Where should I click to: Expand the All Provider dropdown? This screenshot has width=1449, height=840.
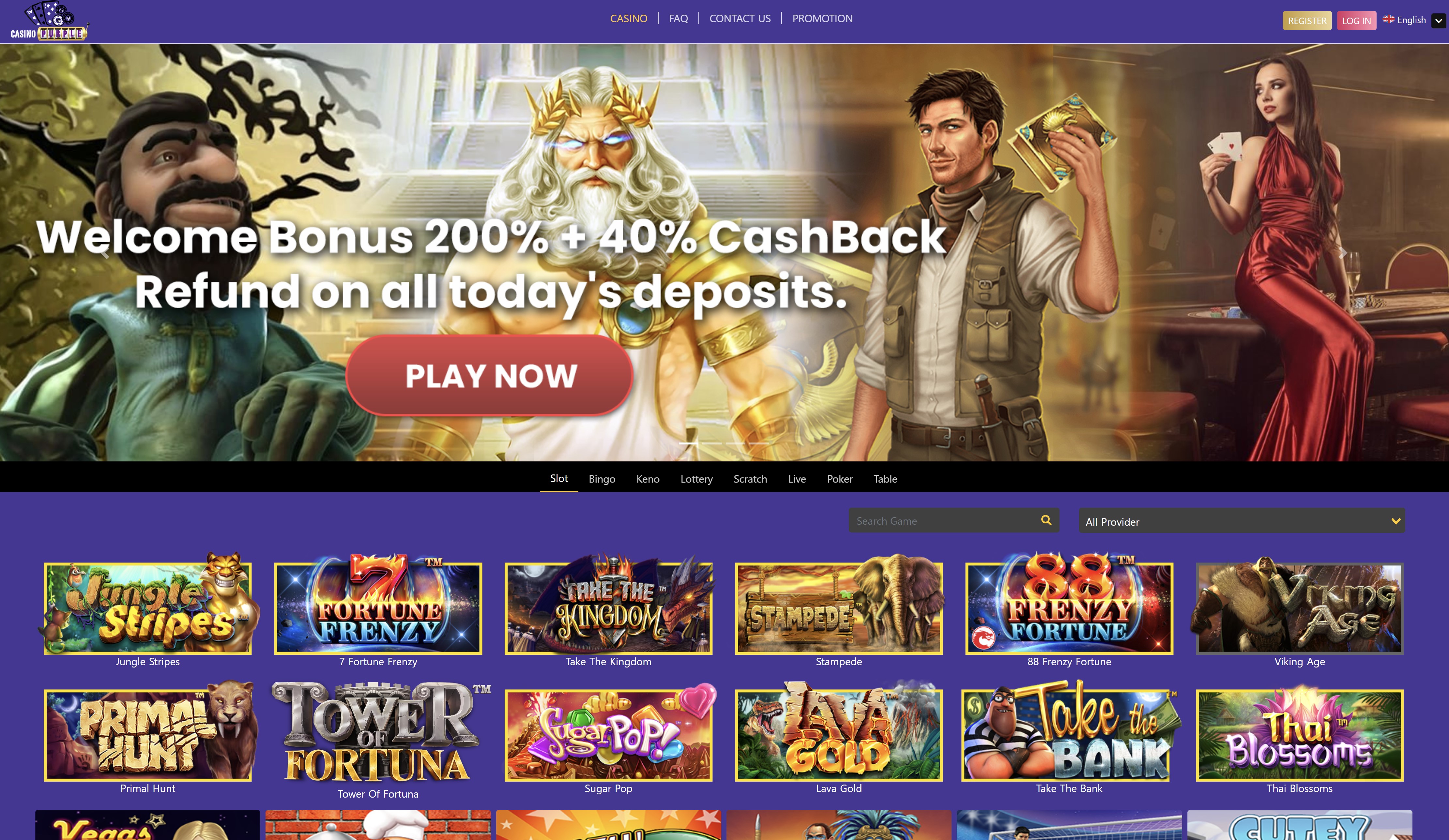[x=1242, y=521]
